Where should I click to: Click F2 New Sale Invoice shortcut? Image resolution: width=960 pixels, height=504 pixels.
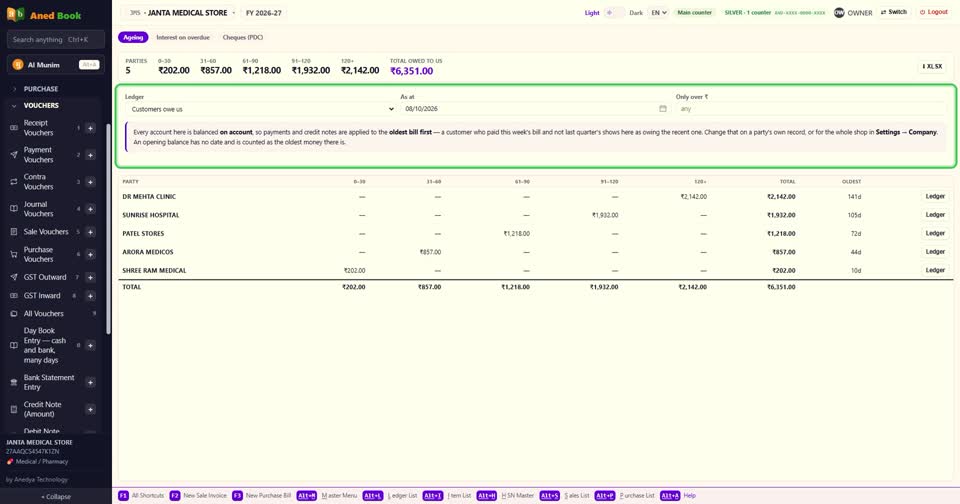coord(198,495)
